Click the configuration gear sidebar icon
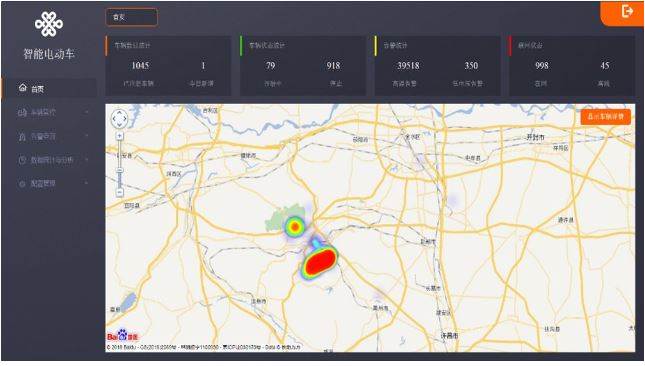 22,184
